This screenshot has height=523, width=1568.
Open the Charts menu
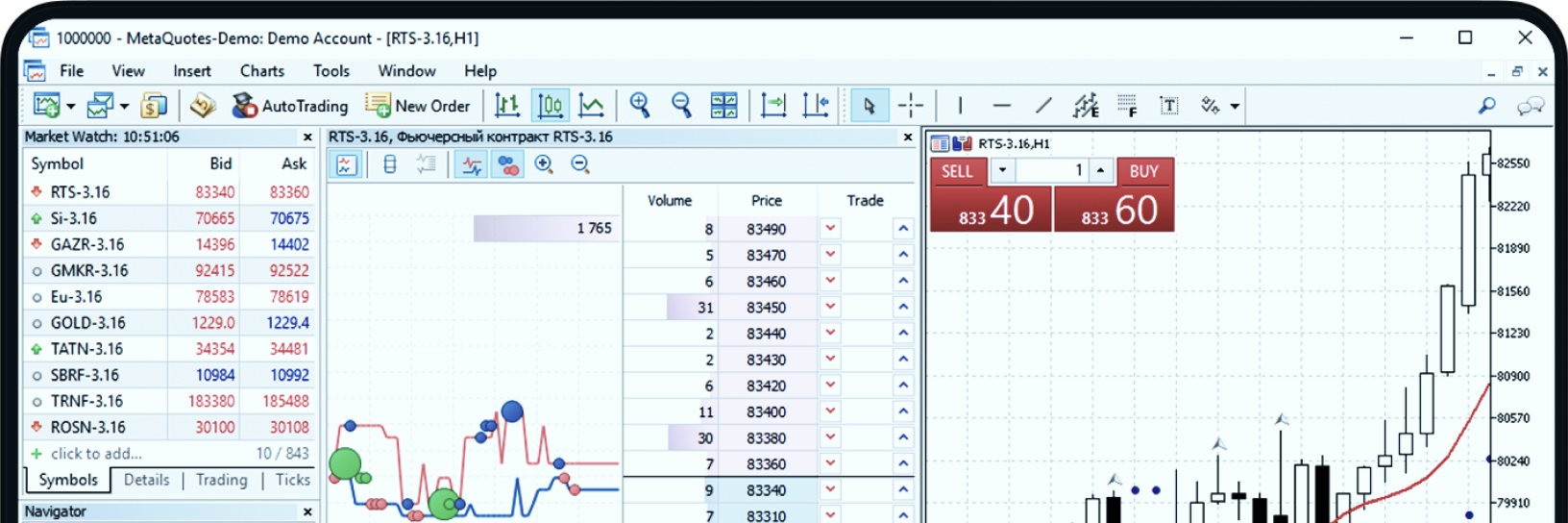261,71
